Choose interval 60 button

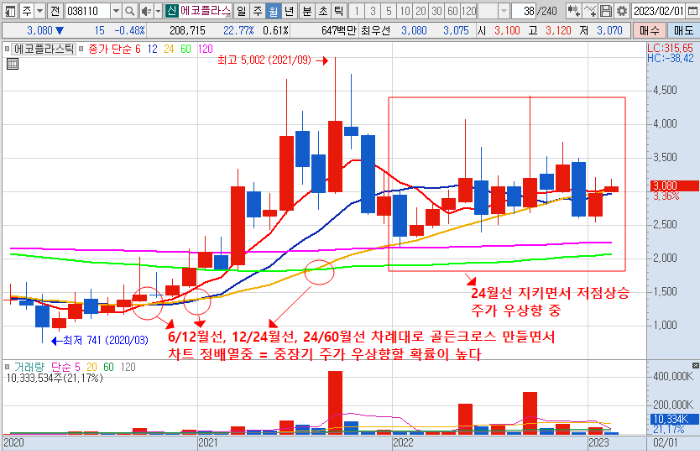coord(453,10)
